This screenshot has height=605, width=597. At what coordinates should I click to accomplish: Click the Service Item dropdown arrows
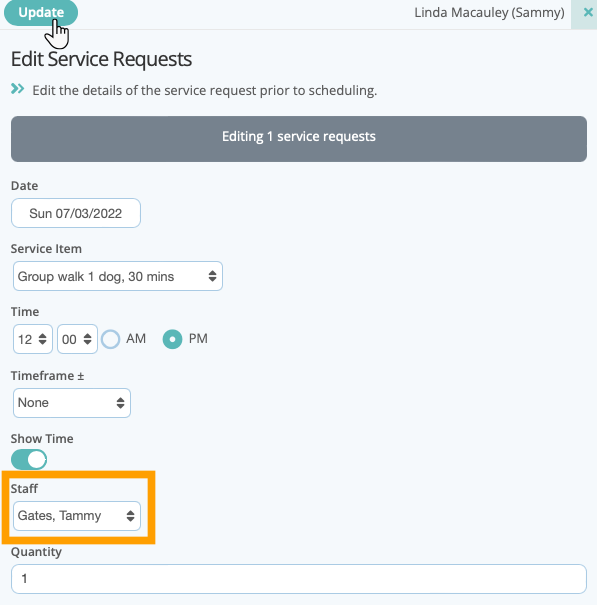pos(212,276)
